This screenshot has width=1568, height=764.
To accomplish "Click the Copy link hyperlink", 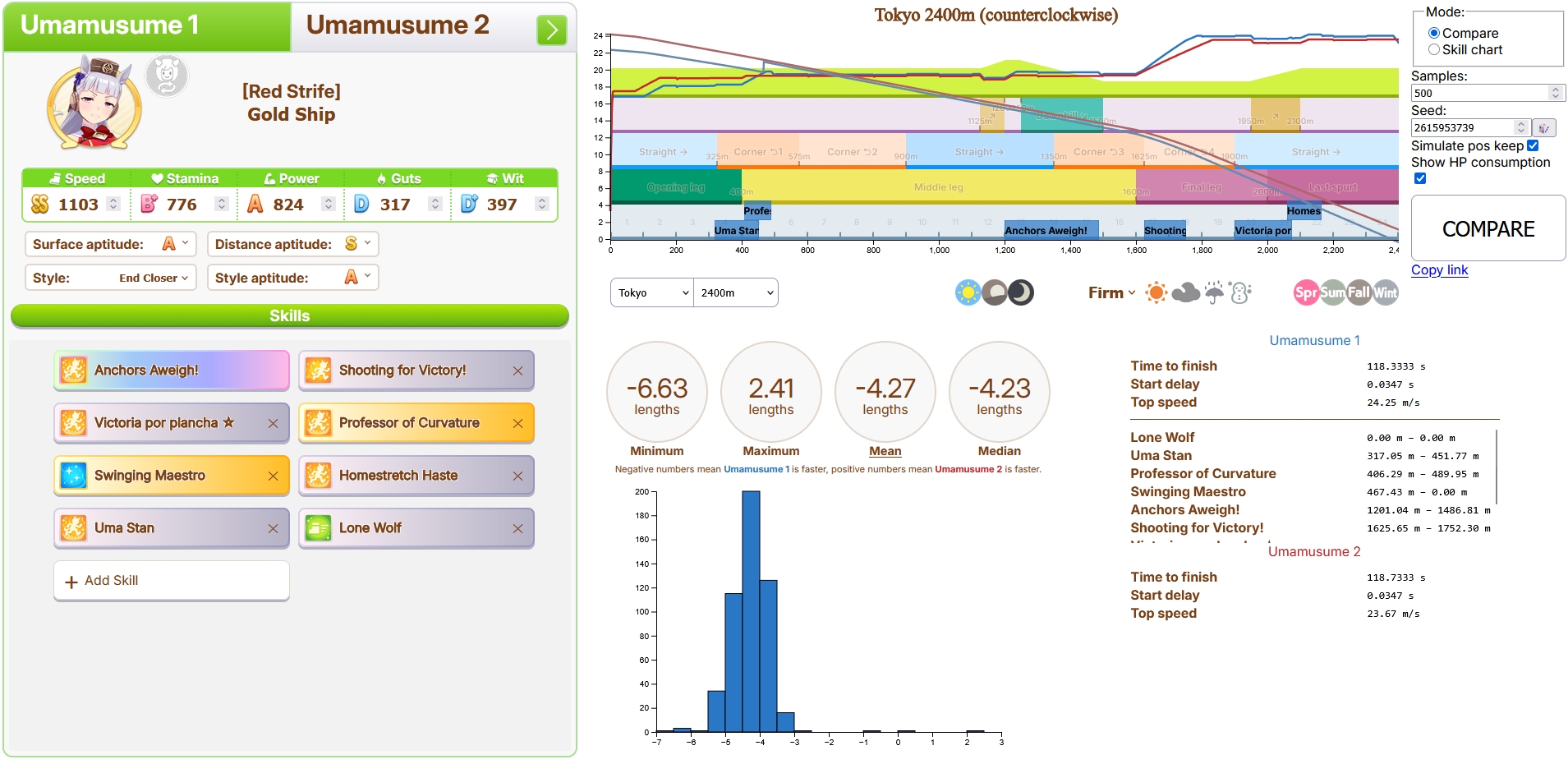I will [x=1439, y=270].
